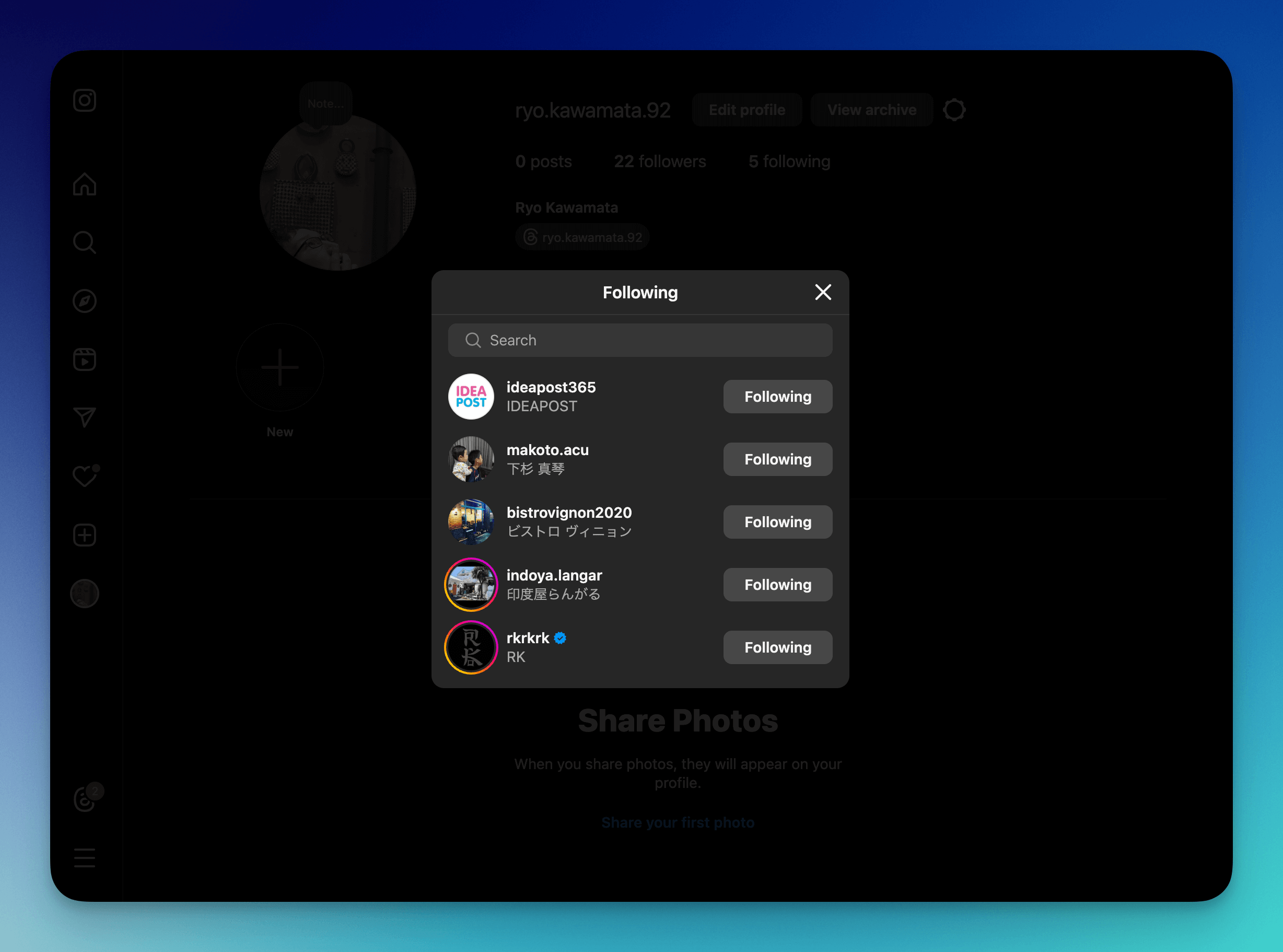
Task: Open Direct messages via the paper plane icon
Action: click(84, 419)
